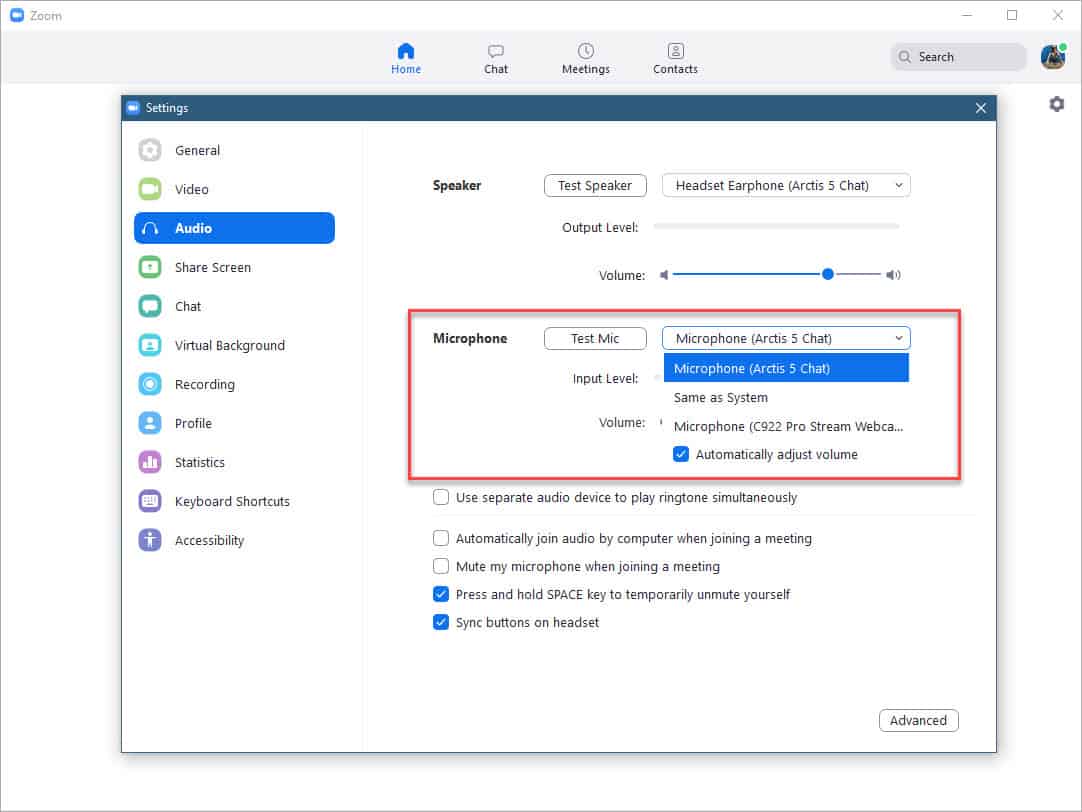
Task: Click the search magnifier icon
Action: 905,57
